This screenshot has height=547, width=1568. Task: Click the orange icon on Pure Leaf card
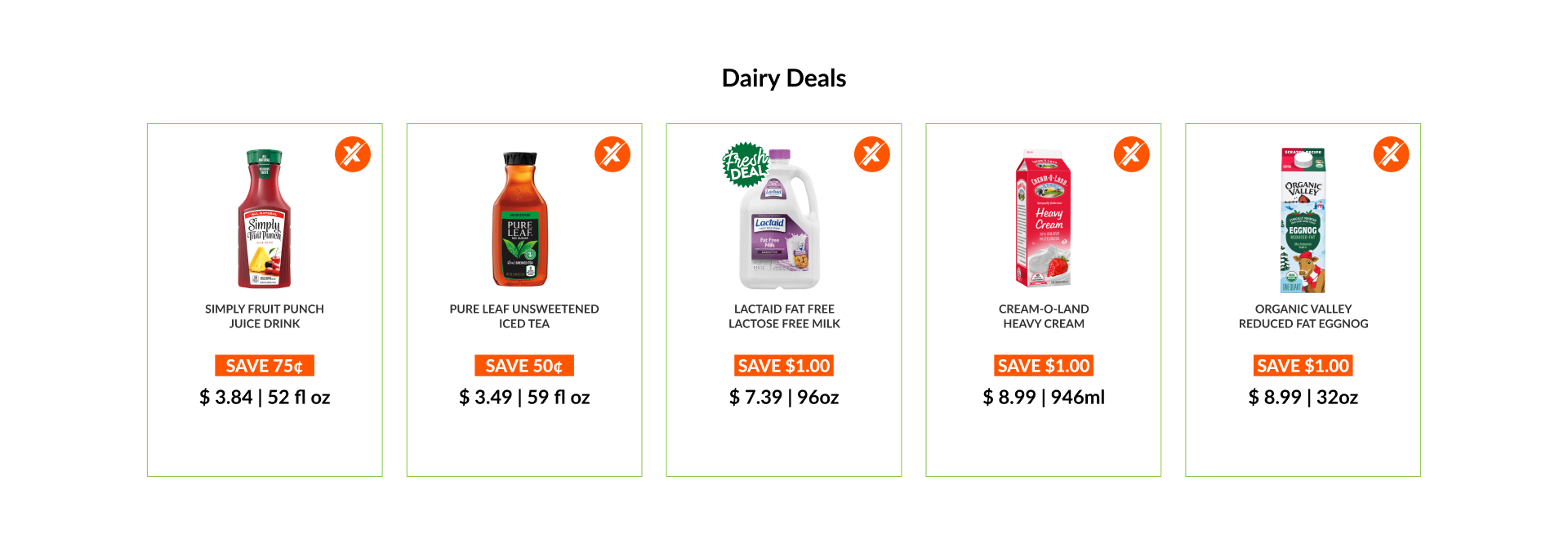(612, 154)
